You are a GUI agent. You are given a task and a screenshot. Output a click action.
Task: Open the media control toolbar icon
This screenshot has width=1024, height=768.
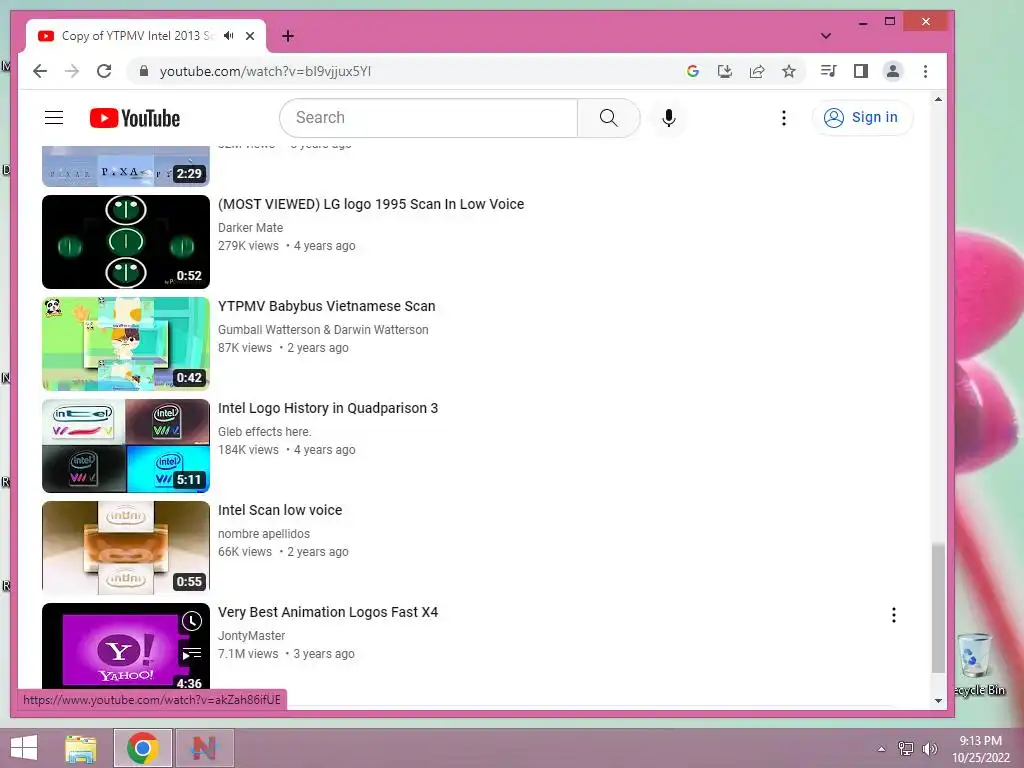click(x=829, y=71)
